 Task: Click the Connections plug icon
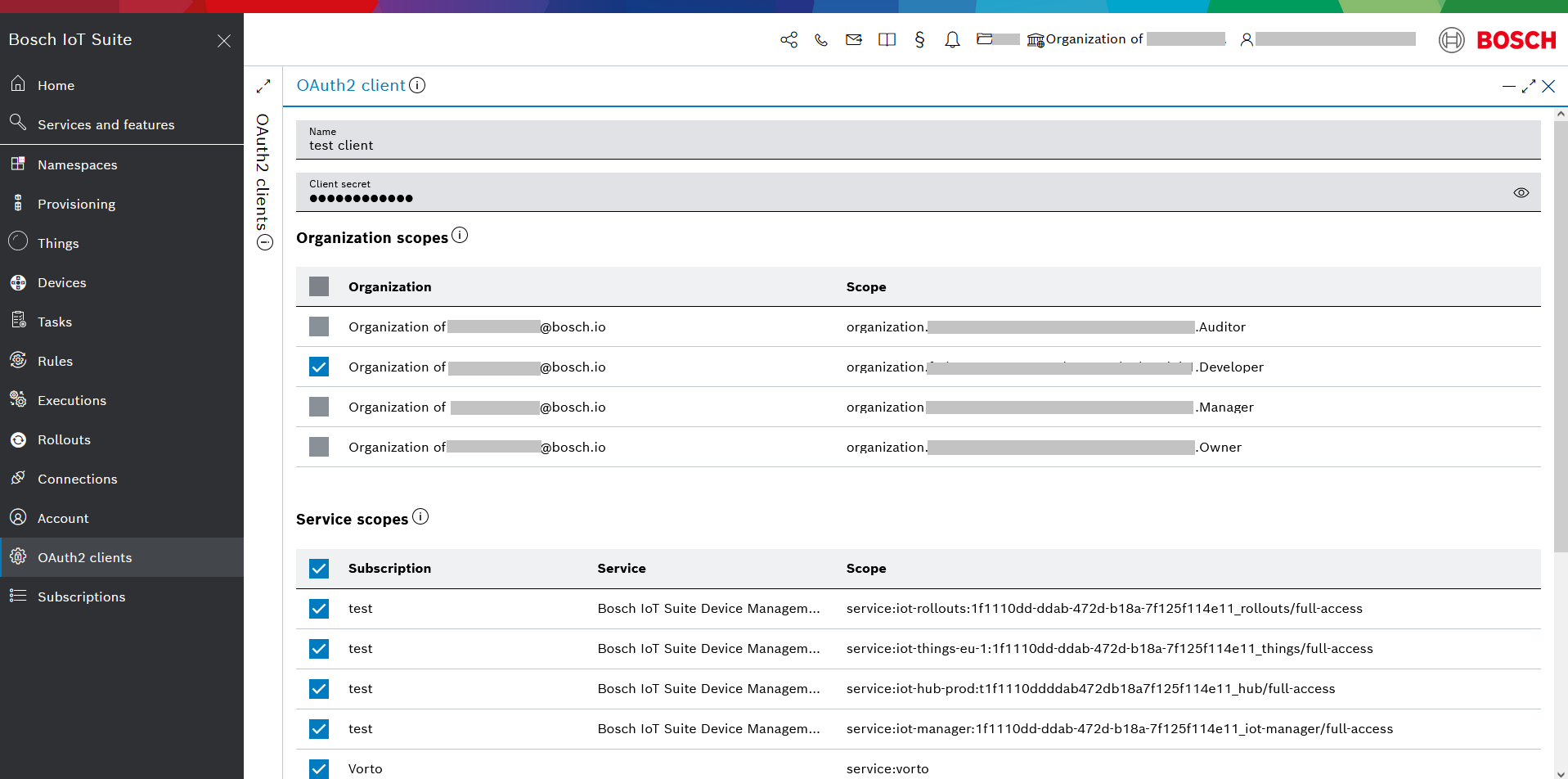18,478
